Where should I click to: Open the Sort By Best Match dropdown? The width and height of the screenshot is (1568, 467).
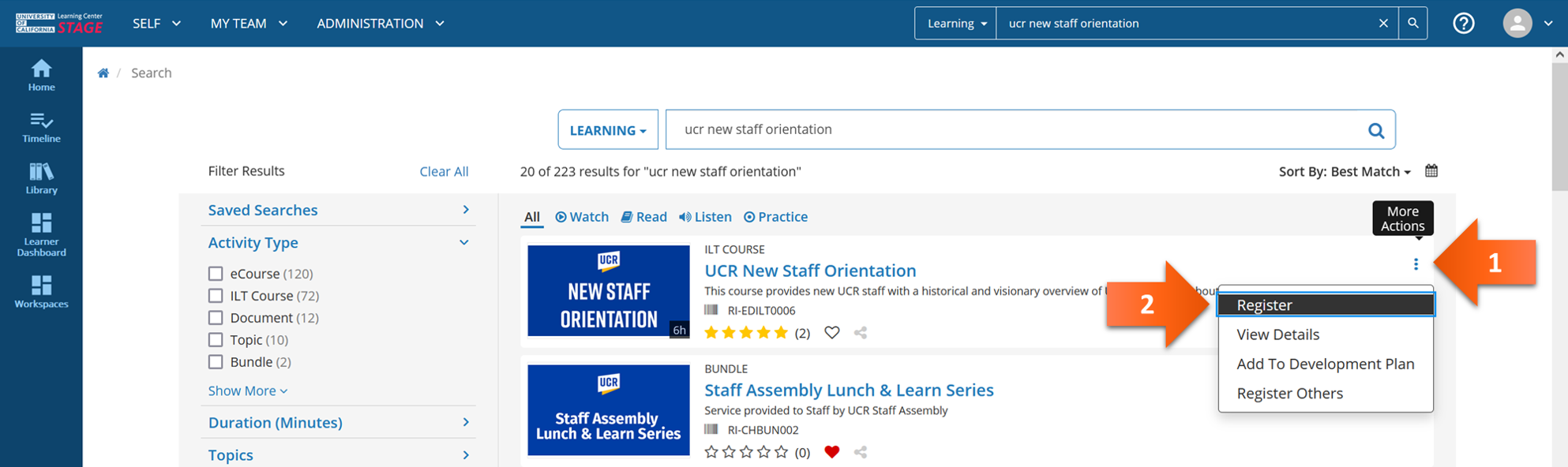[x=1344, y=171]
